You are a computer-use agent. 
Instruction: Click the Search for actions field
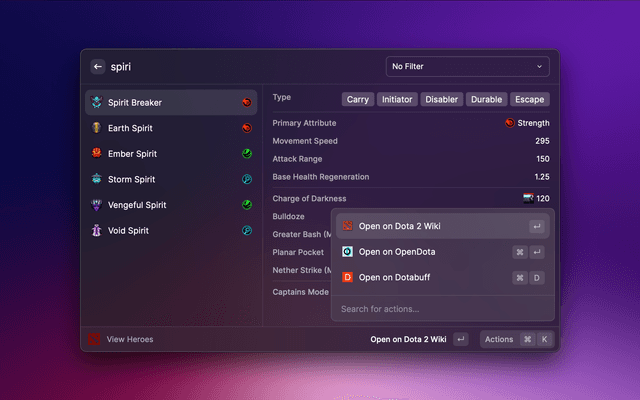pos(442,308)
